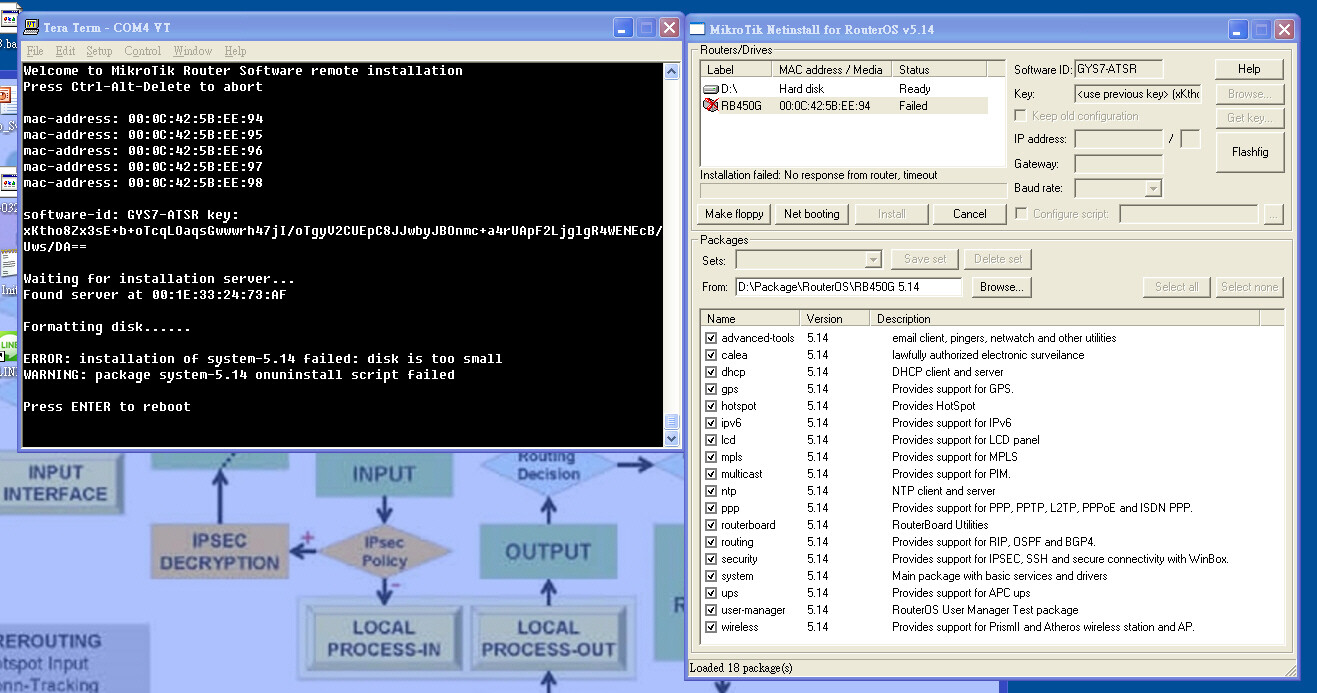
Task: Uncheck the mpls package
Action: click(x=711, y=457)
